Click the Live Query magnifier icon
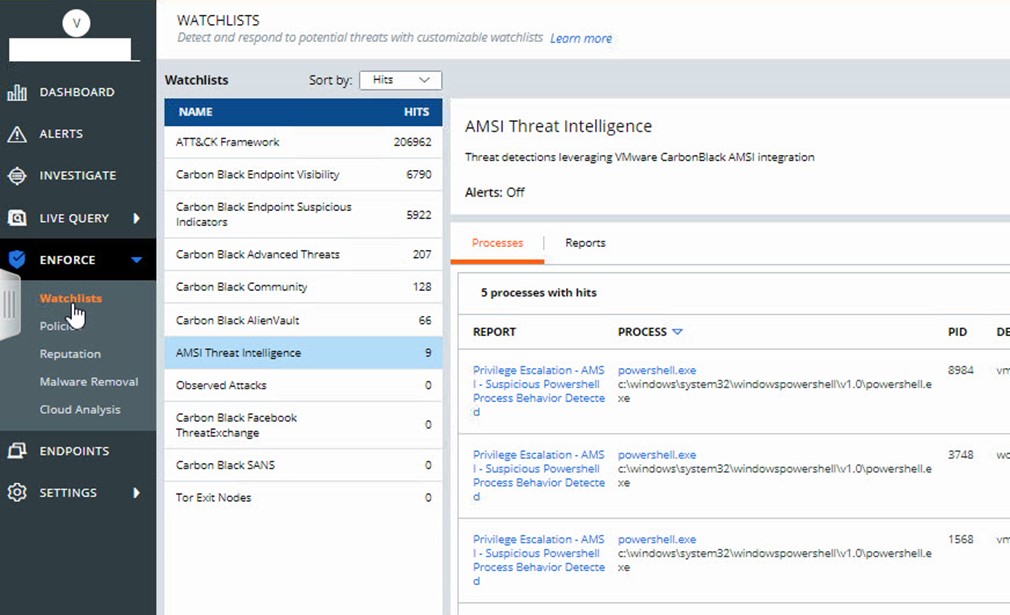This screenshot has height=615, width=1010. click(x=17, y=218)
